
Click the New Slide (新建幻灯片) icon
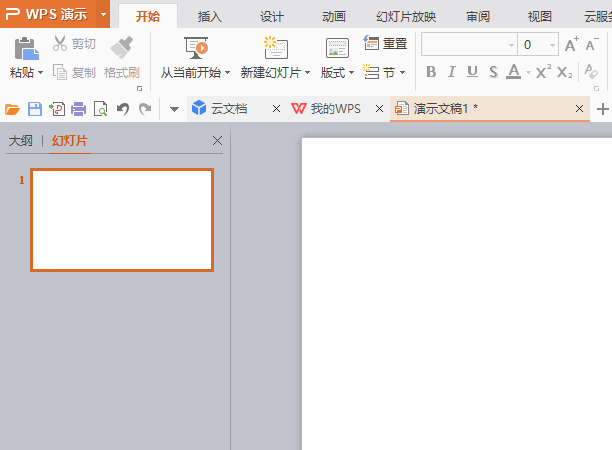tap(276, 48)
